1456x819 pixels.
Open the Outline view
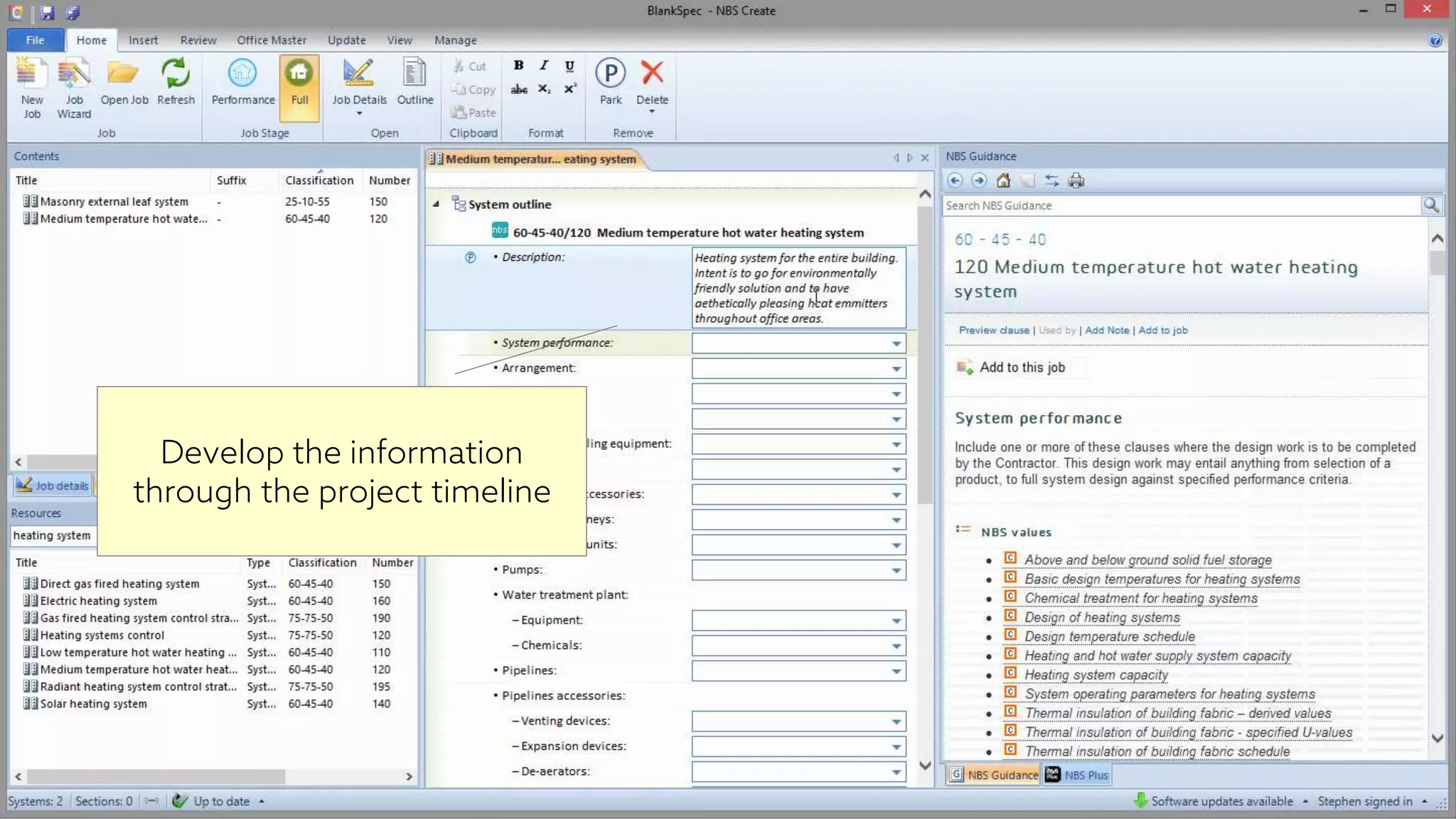pyautogui.click(x=414, y=82)
